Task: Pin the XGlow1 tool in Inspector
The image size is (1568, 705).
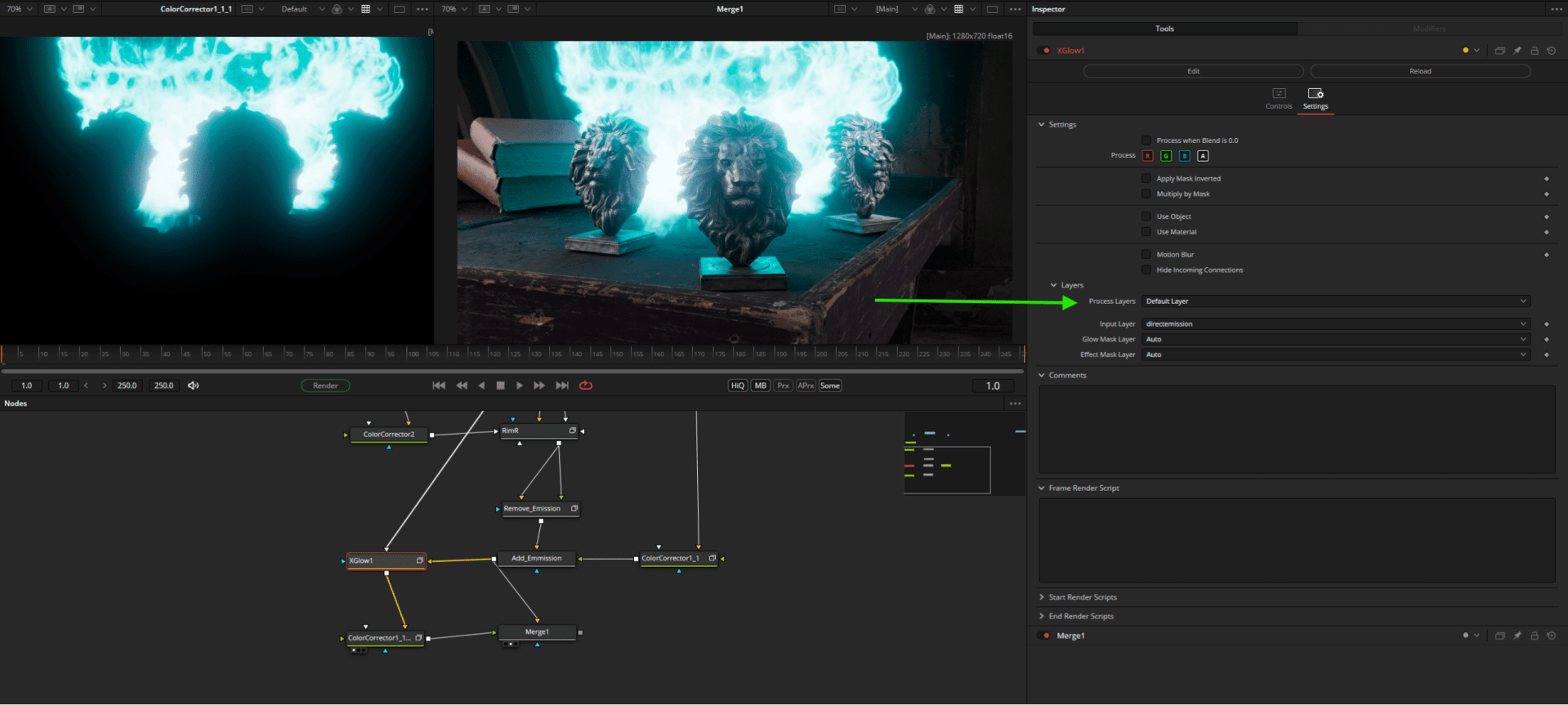Action: click(1517, 51)
